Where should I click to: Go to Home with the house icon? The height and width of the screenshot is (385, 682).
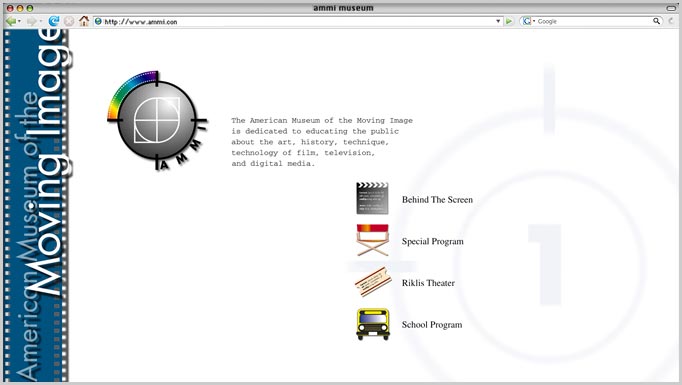click(x=84, y=20)
